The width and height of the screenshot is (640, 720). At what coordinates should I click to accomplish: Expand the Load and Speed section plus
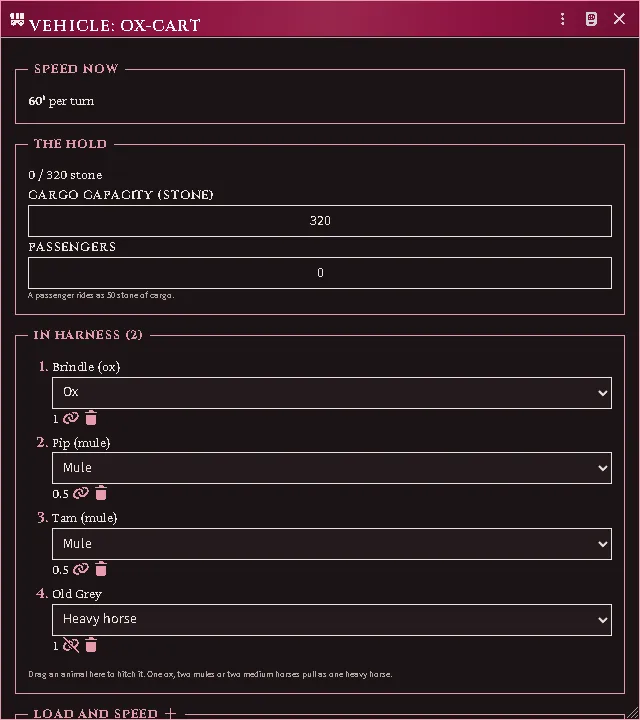tap(170, 713)
